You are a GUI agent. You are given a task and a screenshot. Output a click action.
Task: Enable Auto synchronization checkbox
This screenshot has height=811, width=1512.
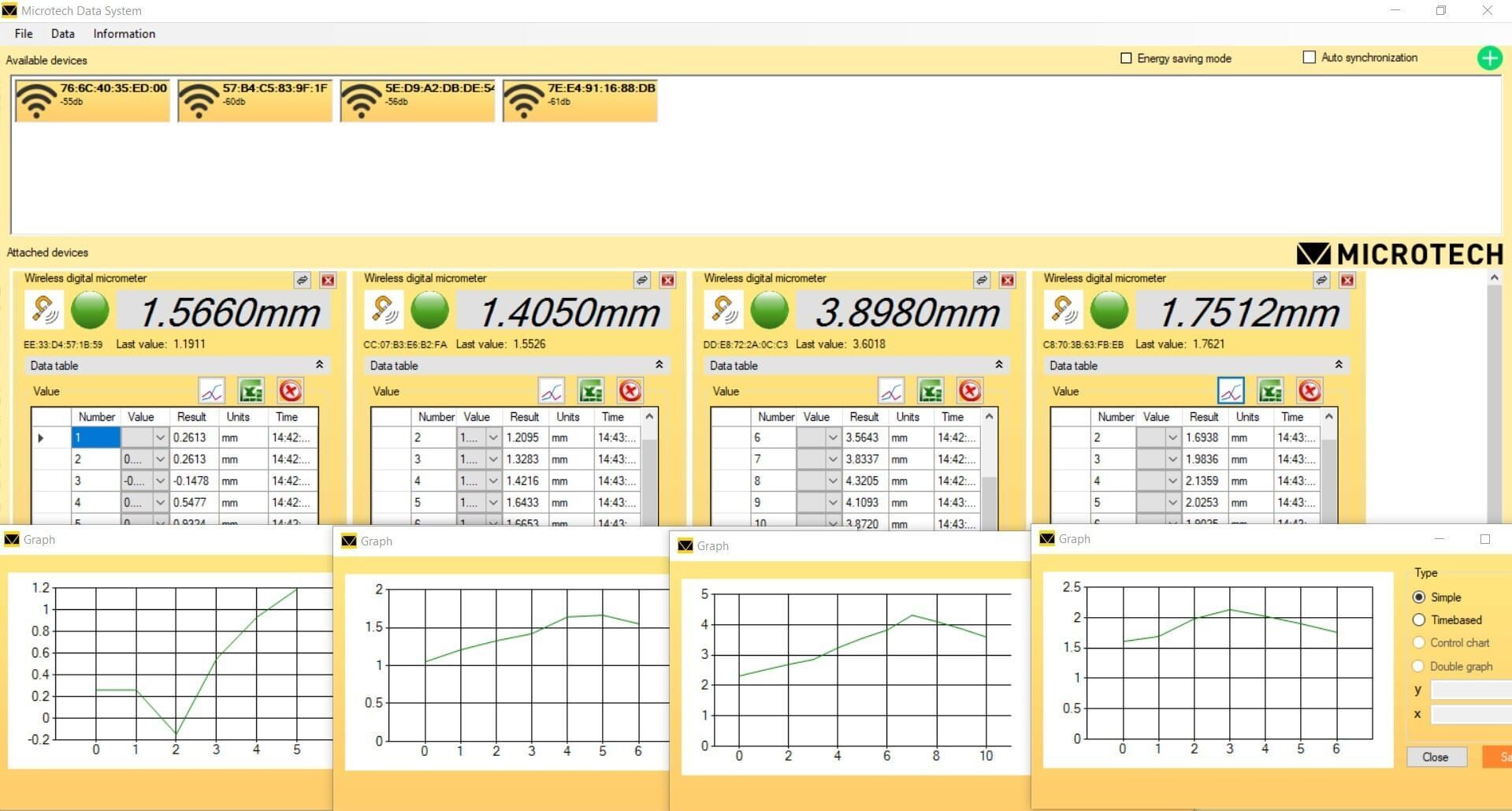[1309, 58]
